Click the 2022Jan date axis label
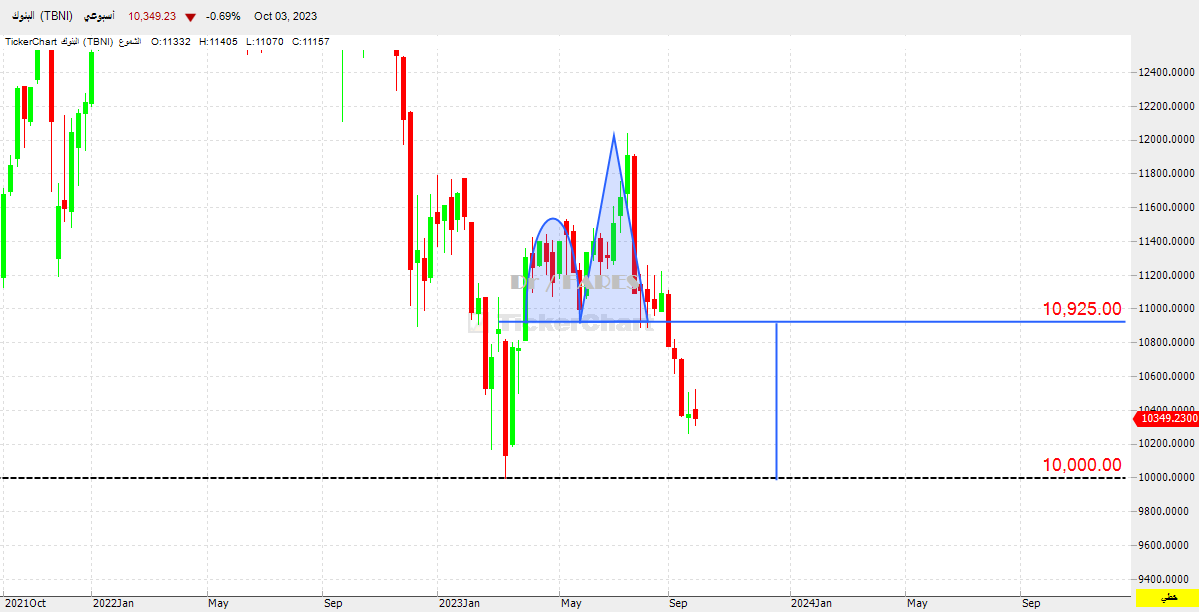The image size is (1199, 612). pos(113,604)
